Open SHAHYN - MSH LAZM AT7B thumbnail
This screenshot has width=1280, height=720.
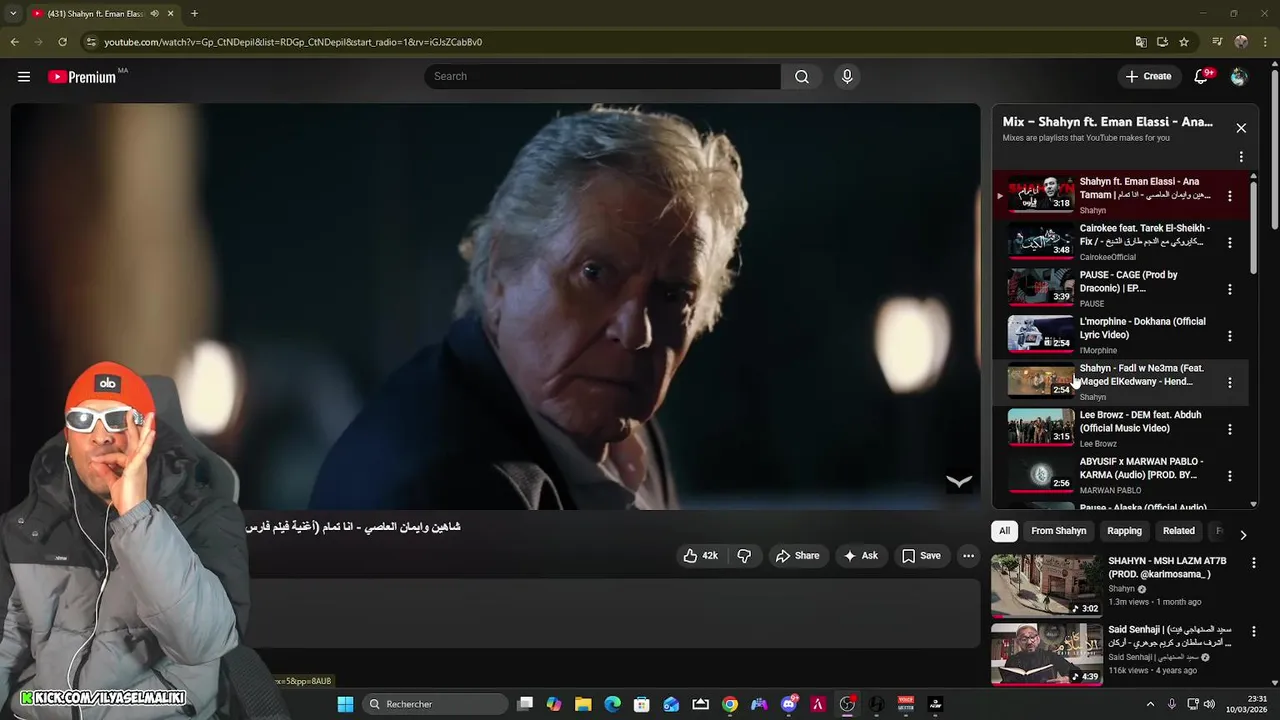(1047, 585)
